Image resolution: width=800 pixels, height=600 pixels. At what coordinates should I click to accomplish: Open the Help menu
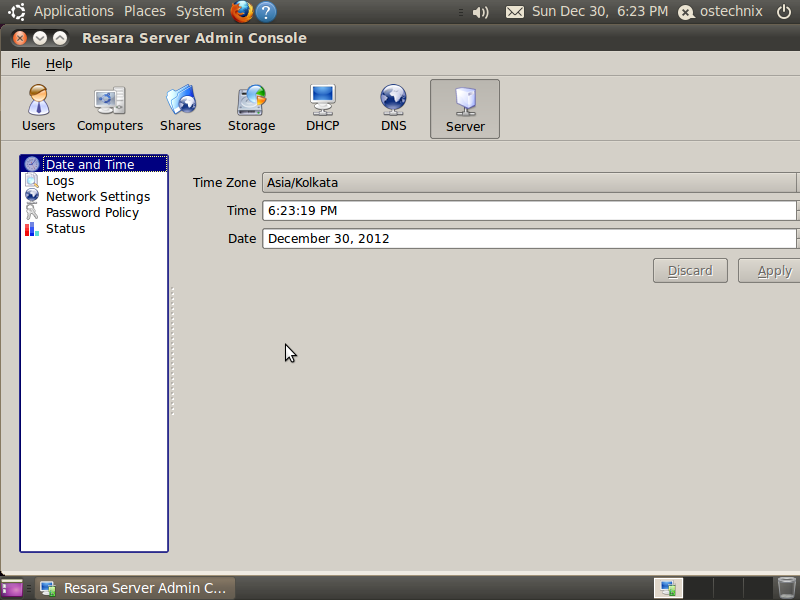pos(59,64)
